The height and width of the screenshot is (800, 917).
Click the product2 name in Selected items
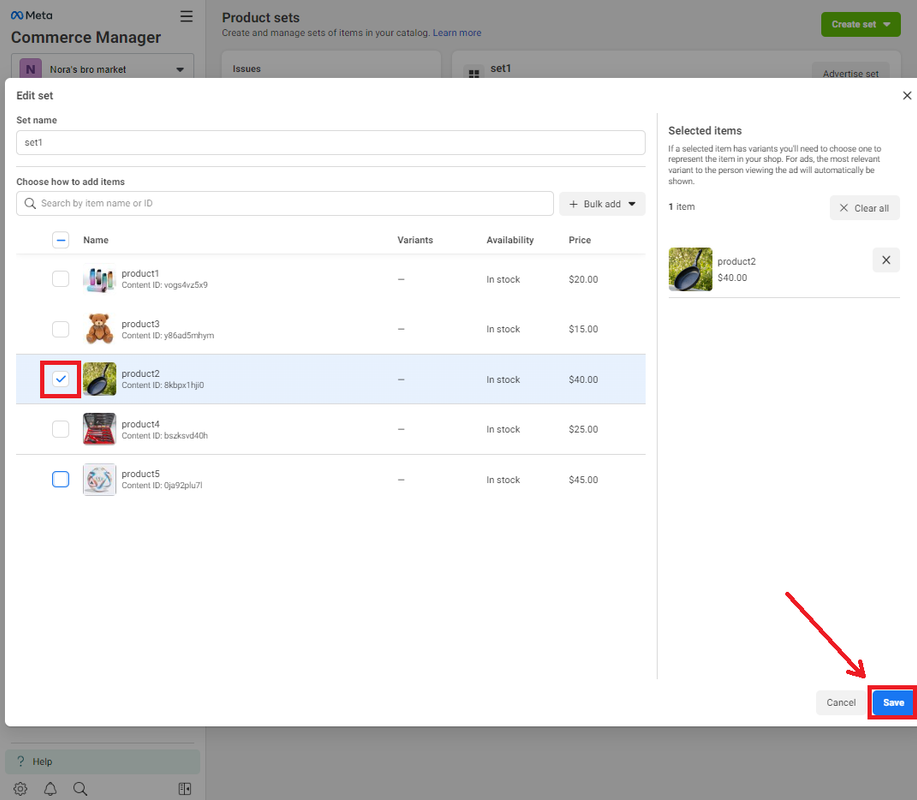(x=736, y=261)
